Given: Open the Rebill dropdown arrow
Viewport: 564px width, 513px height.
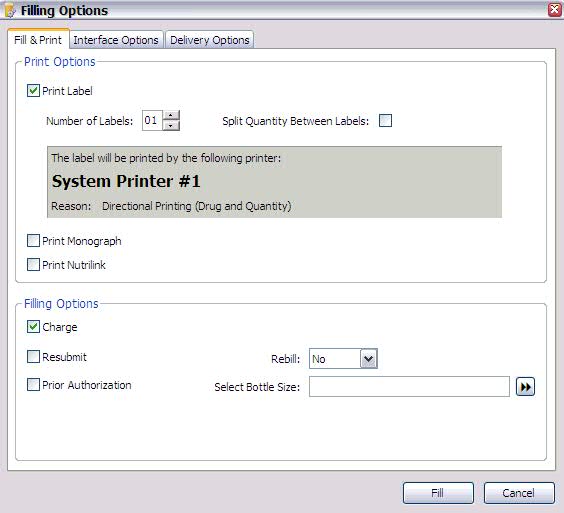Looking at the screenshot, I should [369, 359].
